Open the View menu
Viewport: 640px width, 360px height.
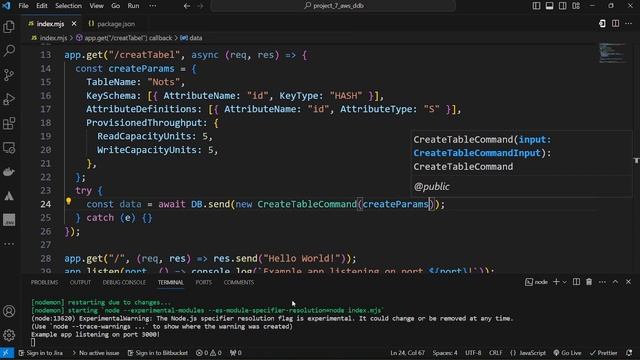point(96,6)
